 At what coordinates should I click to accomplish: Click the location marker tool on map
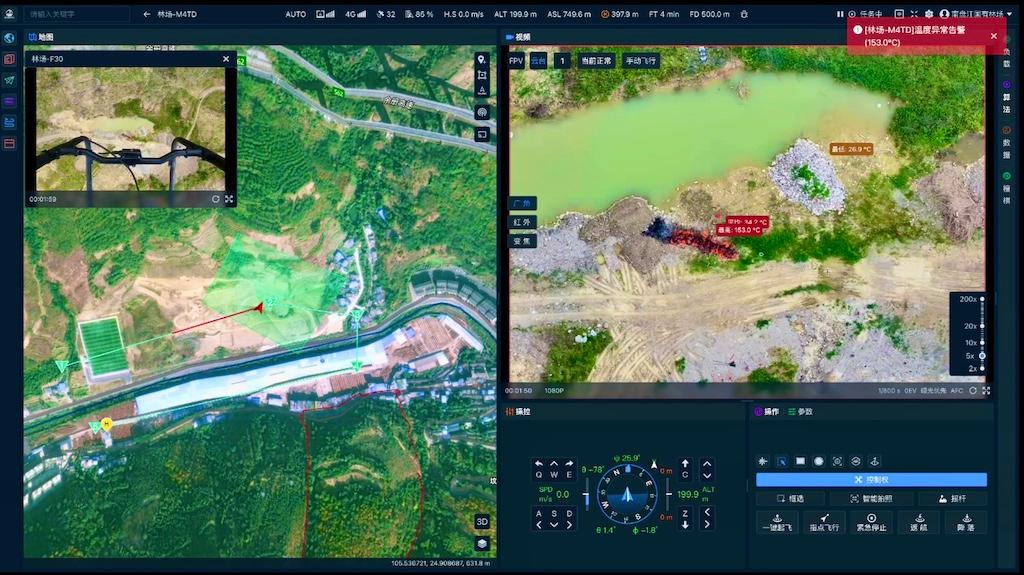pyautogui.click(x=482, y=60)
